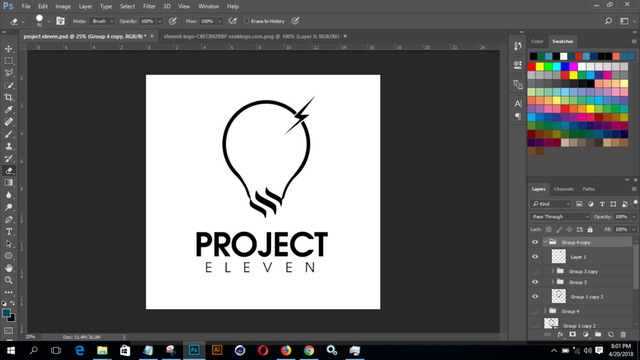Screen dimensions: 640x360
Task: Select the Hand tool
Action: [x=9, y=268]
